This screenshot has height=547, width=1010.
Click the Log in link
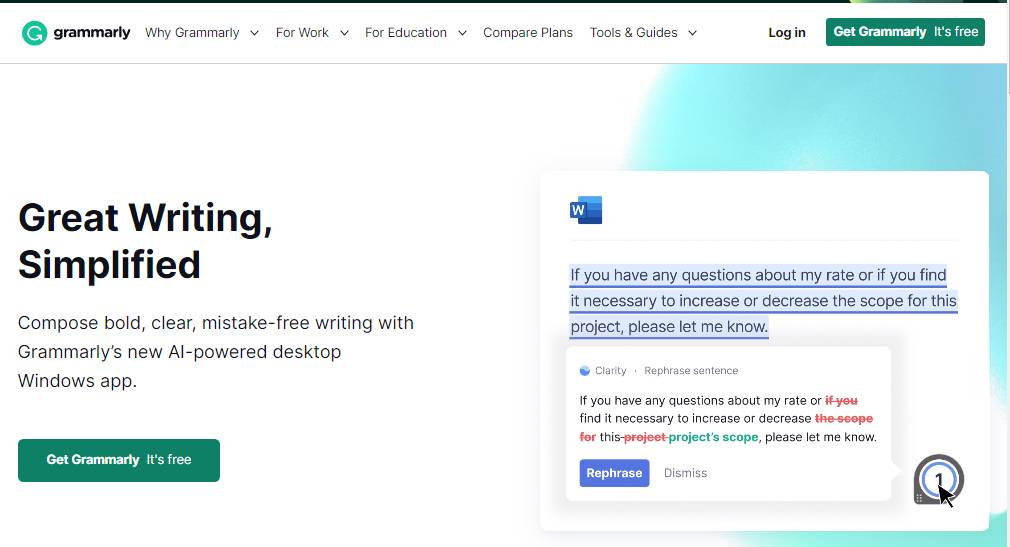pyautogui.click(x=786, y=33)
